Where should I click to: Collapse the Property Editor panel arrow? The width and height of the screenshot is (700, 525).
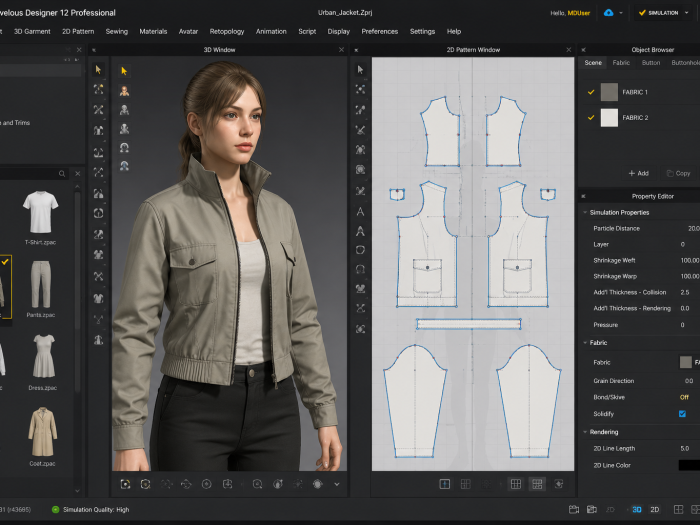[x=583, y=196]
